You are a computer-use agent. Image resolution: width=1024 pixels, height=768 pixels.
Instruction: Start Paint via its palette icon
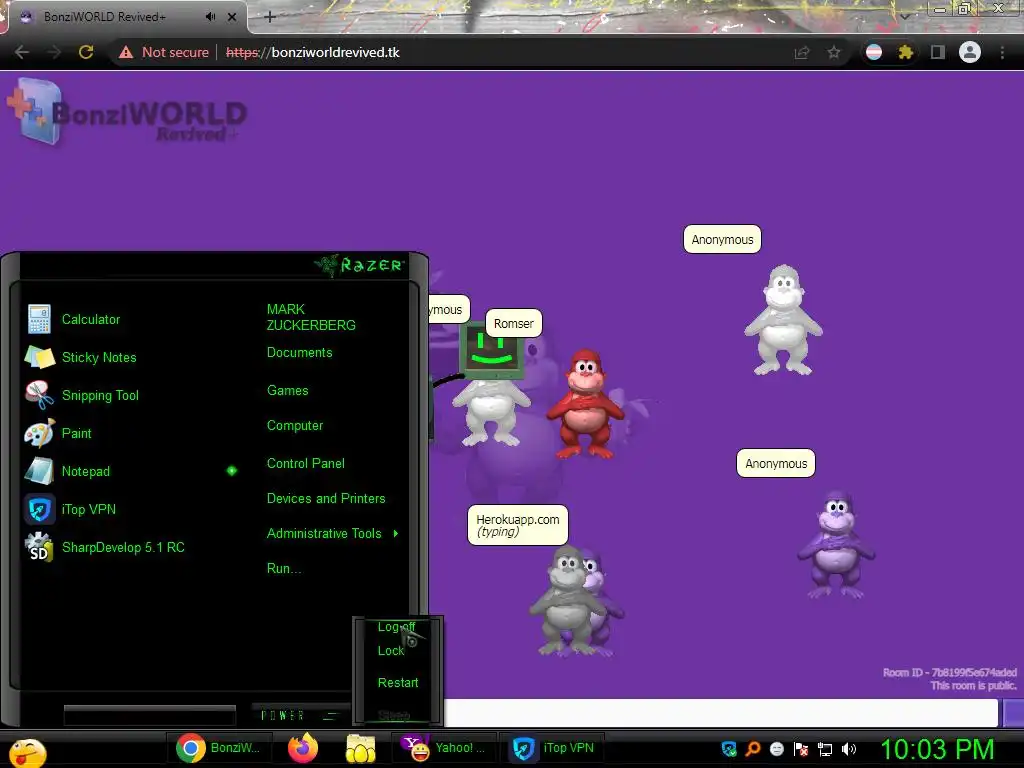(39, 433)
